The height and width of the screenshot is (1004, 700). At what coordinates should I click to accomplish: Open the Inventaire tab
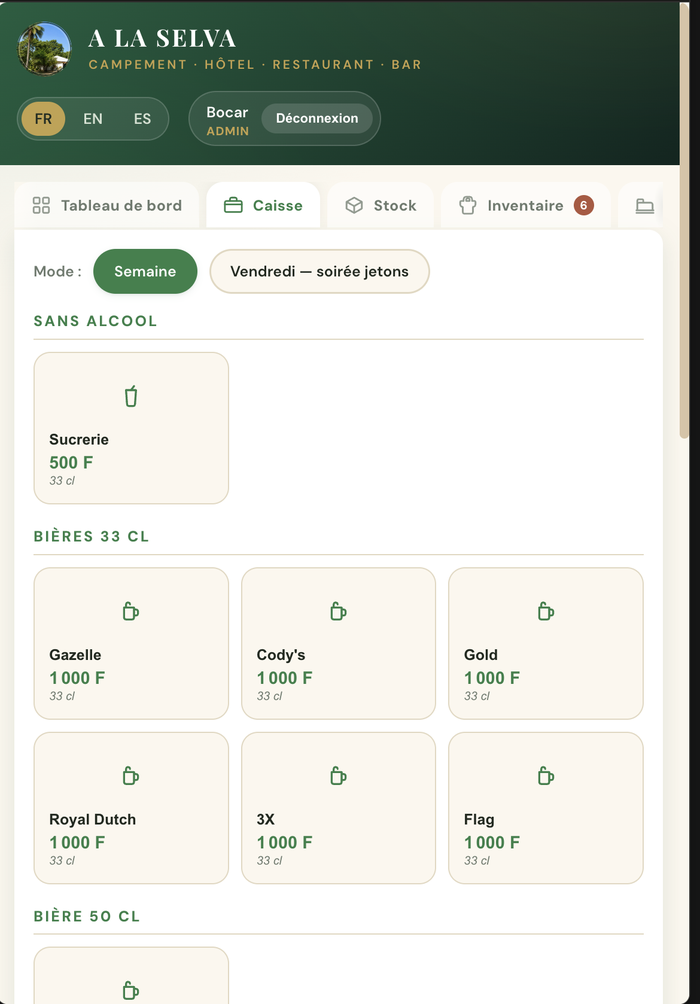click(x=526, y=206)
